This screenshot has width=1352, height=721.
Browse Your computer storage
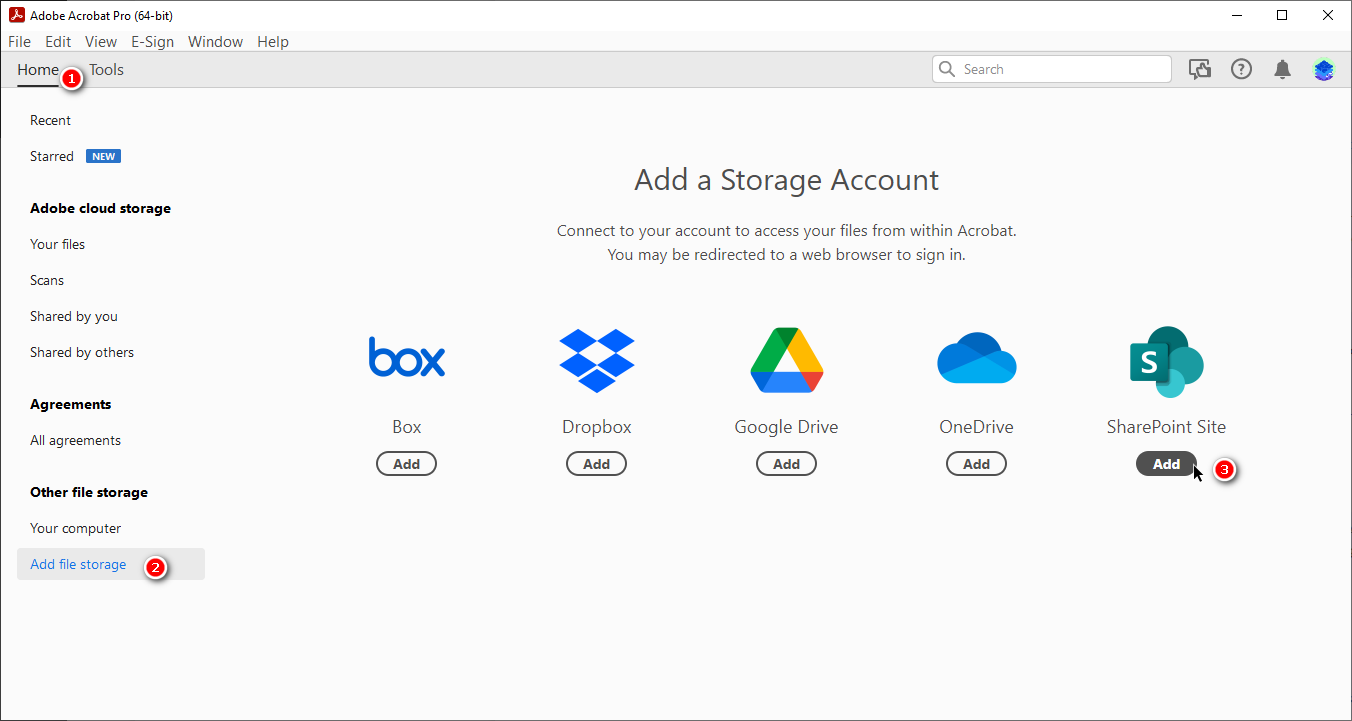point(75,528)
